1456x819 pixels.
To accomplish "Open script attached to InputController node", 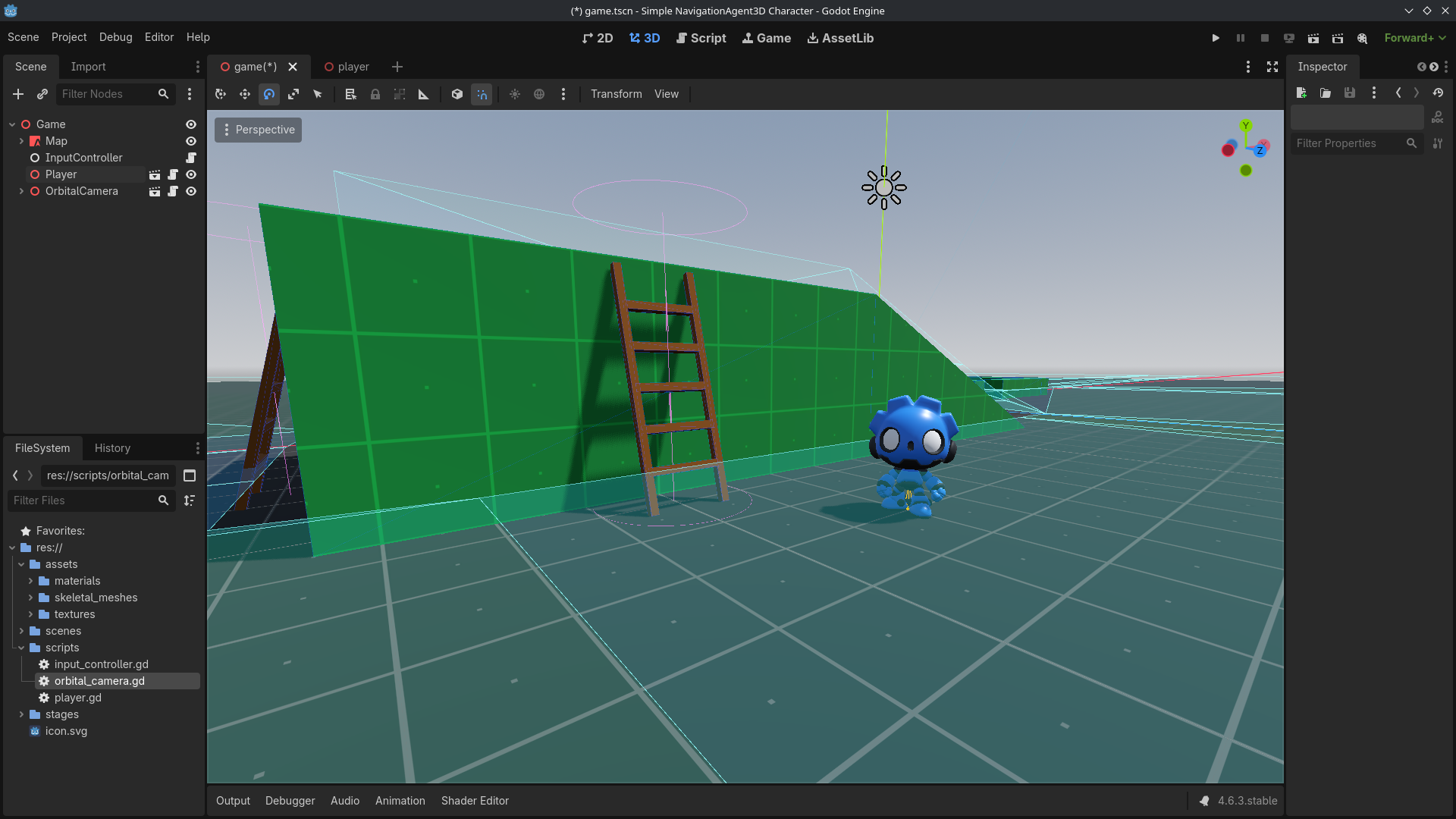I will (191, 158).
